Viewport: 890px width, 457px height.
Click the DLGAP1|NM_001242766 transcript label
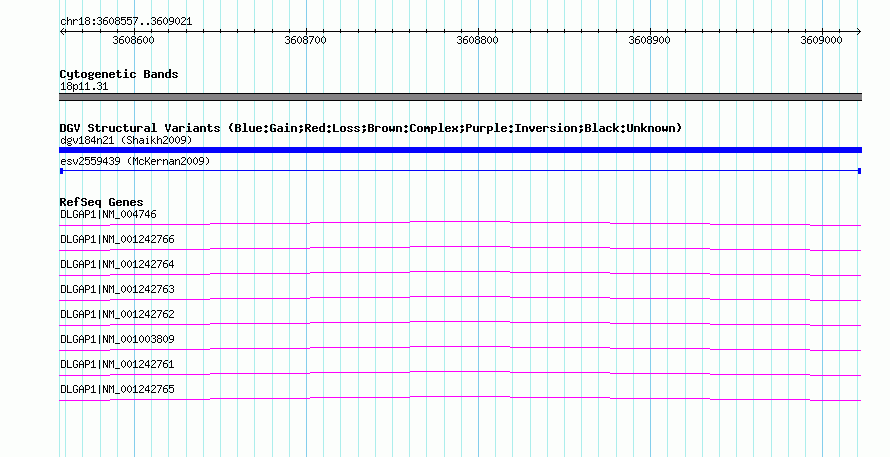117,240
